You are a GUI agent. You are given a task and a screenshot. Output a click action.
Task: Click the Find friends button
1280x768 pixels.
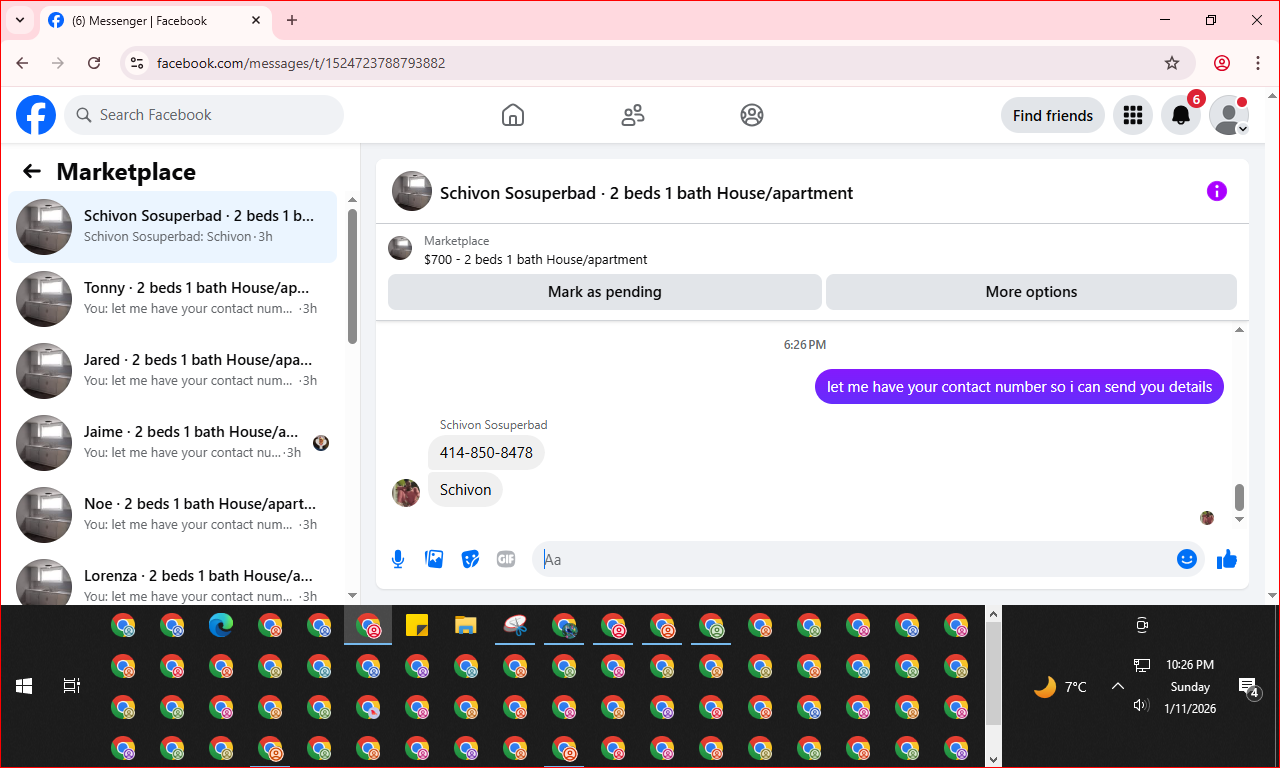1053,115
